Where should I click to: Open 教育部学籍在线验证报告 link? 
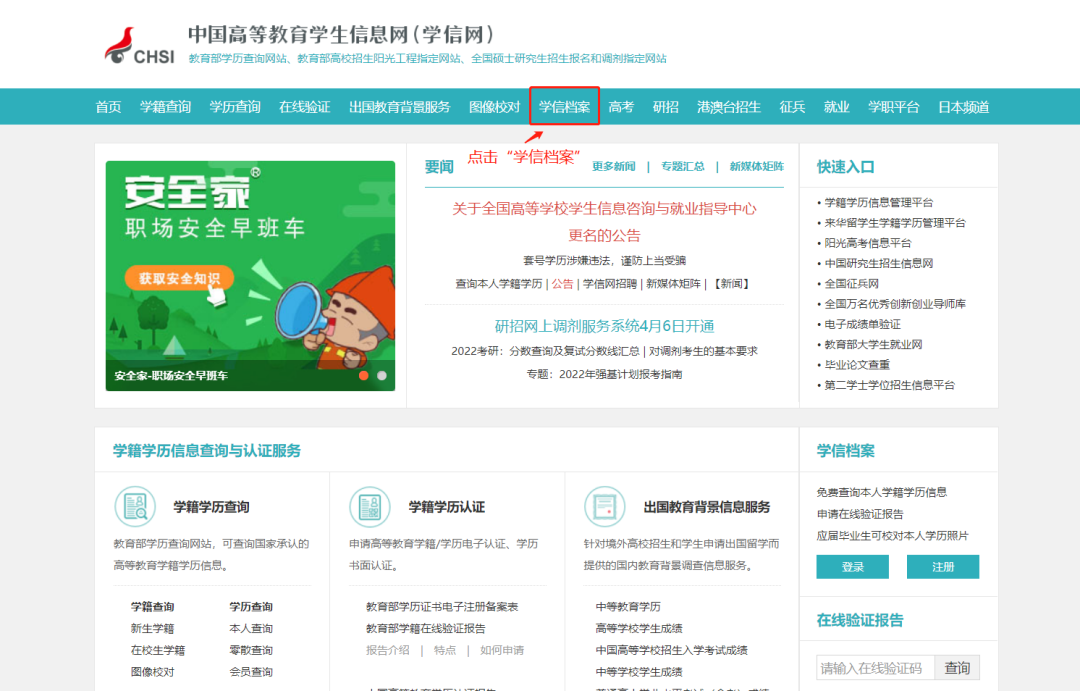pyautogui.click(x=426, y=628)
